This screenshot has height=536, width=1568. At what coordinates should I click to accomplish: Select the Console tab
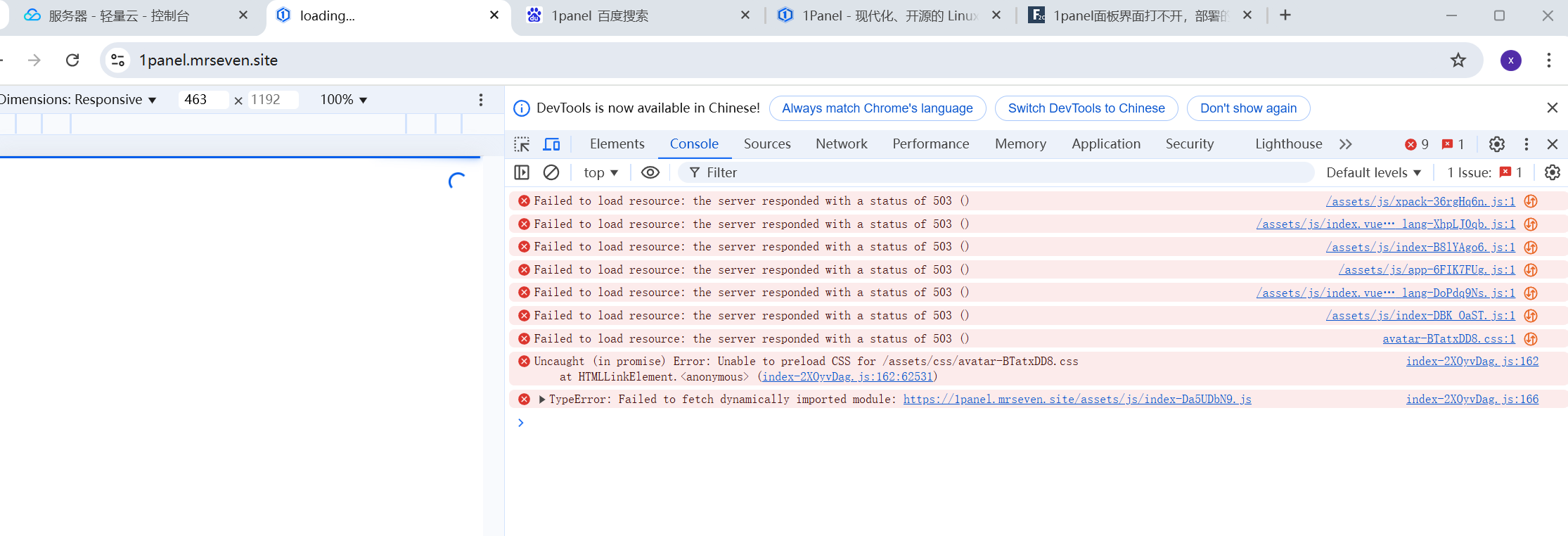pos(694,144)
